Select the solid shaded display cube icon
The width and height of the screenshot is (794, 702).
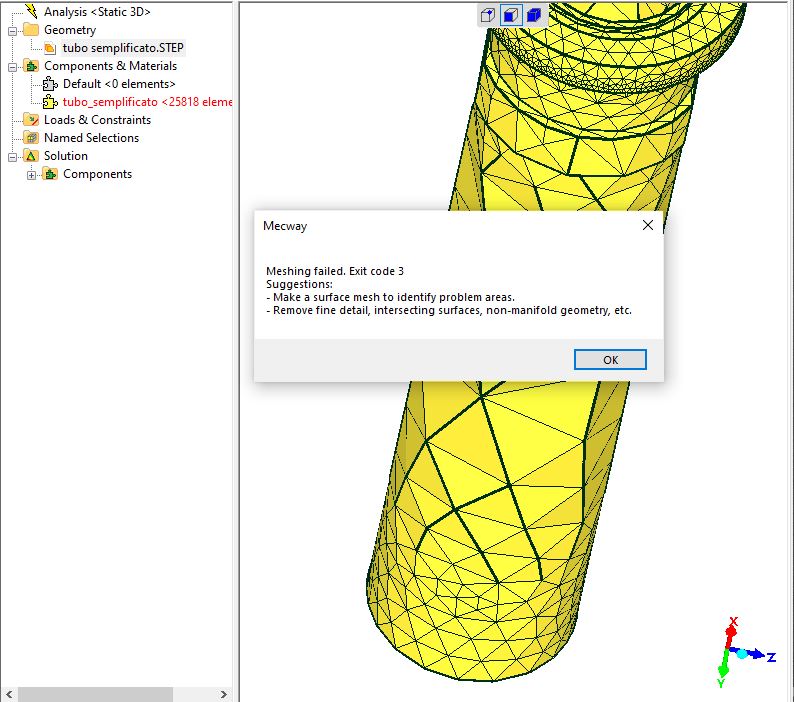point(534,15)
